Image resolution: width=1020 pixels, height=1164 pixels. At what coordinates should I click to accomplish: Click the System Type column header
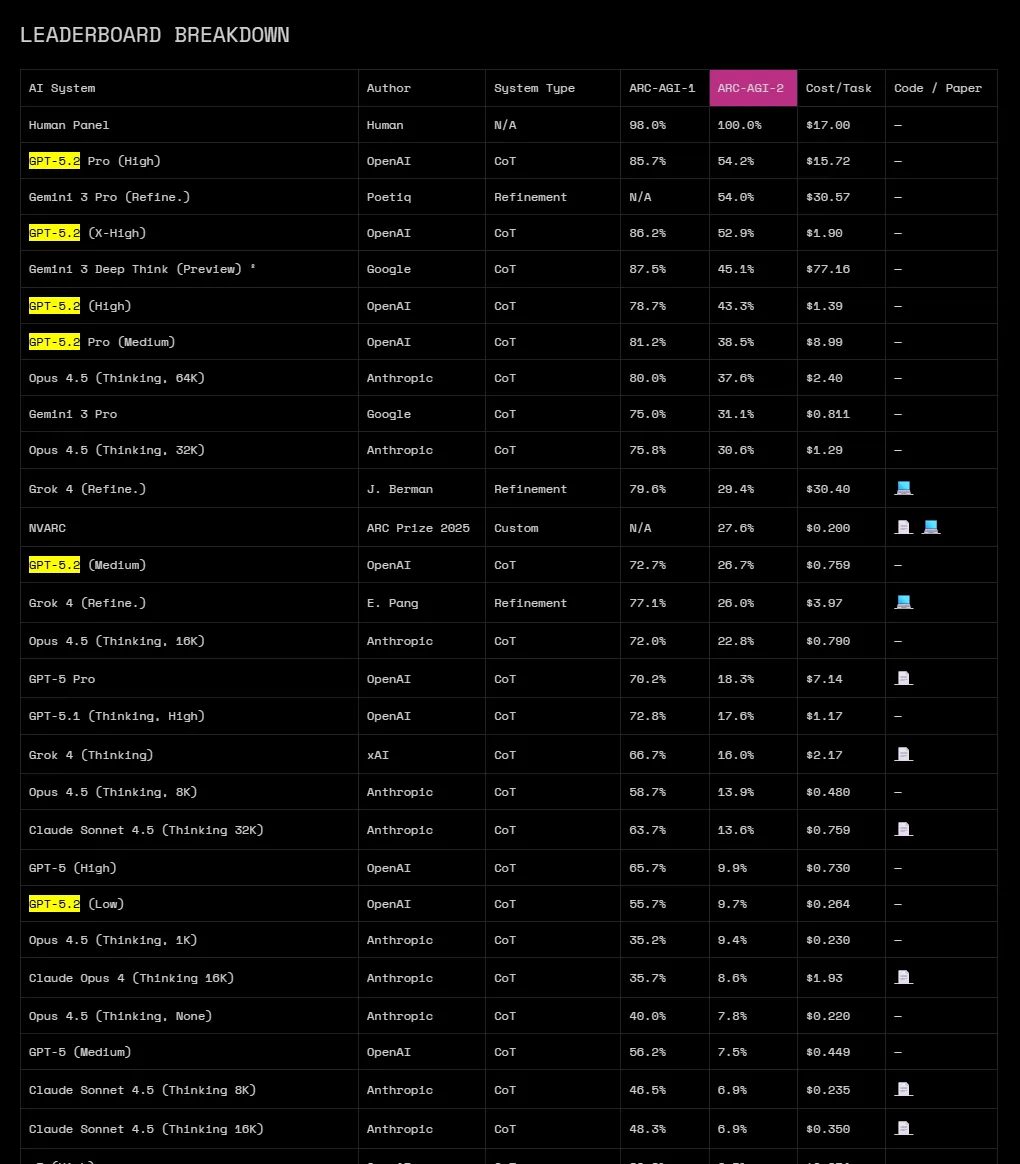click(x=534, y=88)
